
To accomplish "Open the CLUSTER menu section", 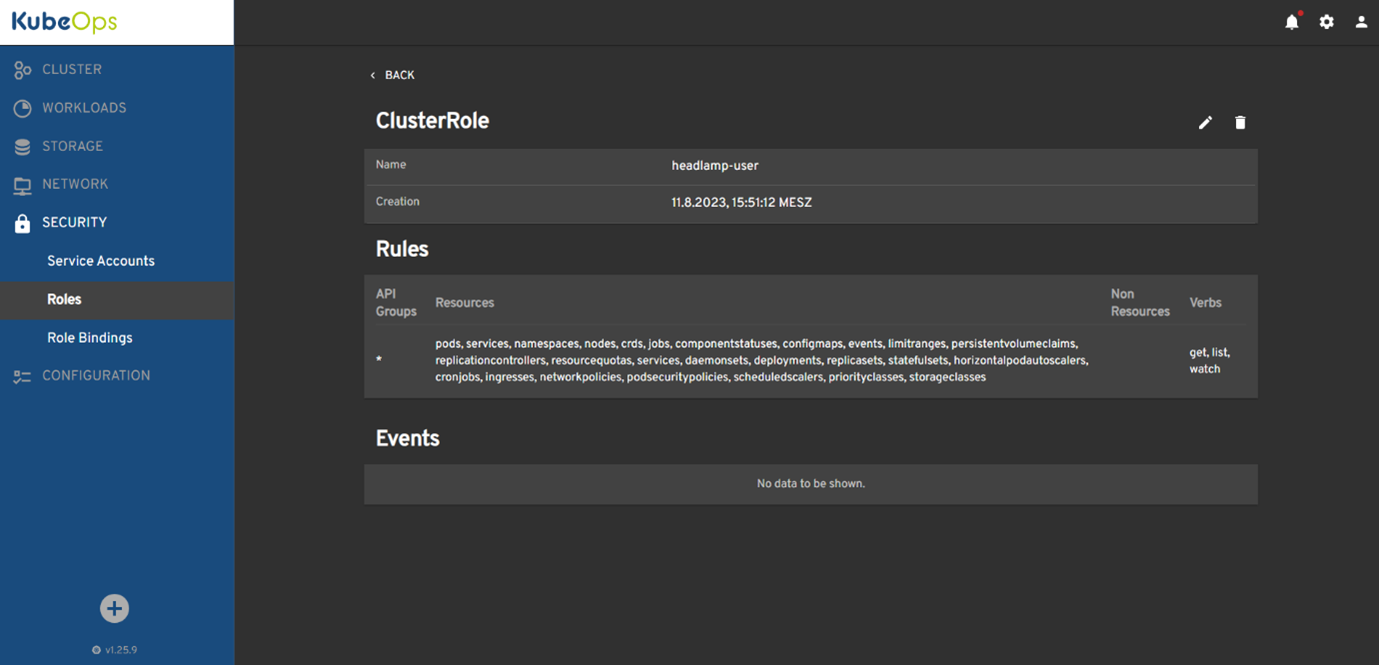I will pos(72,69).
